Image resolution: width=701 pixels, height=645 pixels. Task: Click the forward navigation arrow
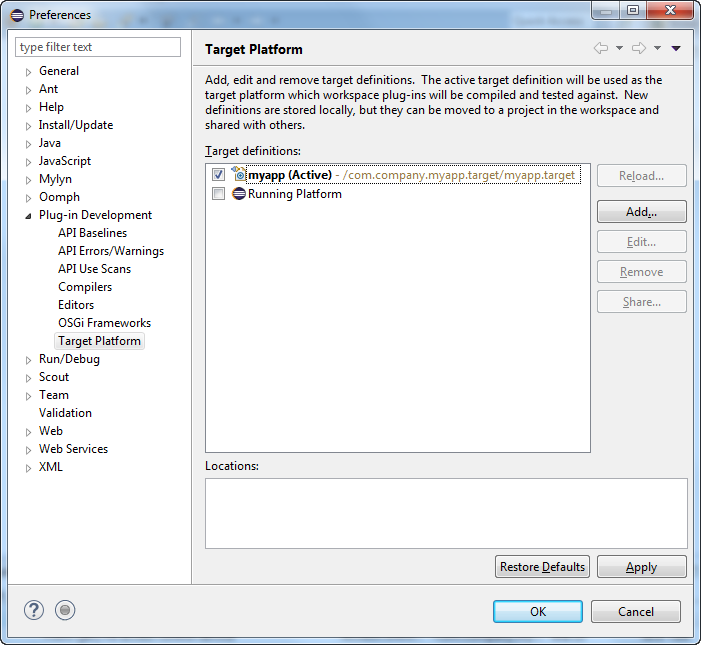(x=639, y=48)
